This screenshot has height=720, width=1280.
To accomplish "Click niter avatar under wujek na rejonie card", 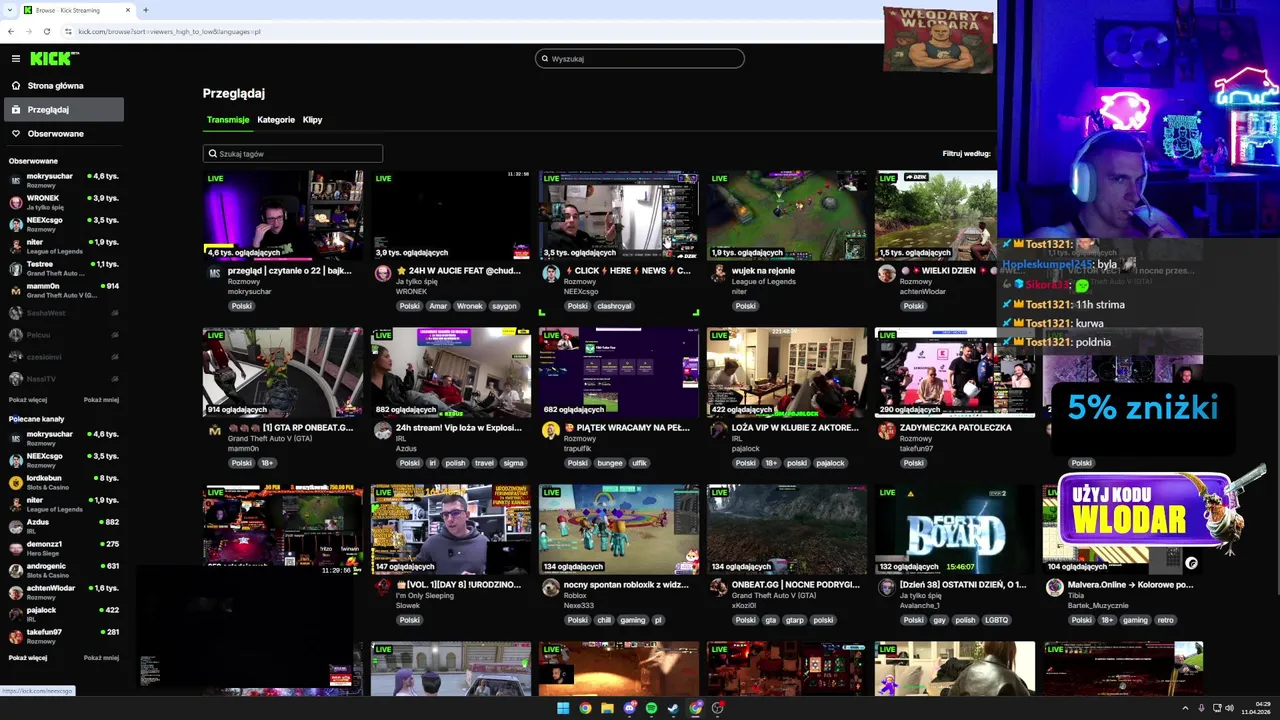I will (x=719, y=273).
